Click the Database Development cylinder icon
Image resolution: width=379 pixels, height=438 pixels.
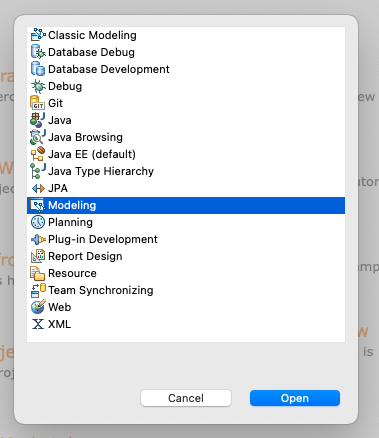38,69
